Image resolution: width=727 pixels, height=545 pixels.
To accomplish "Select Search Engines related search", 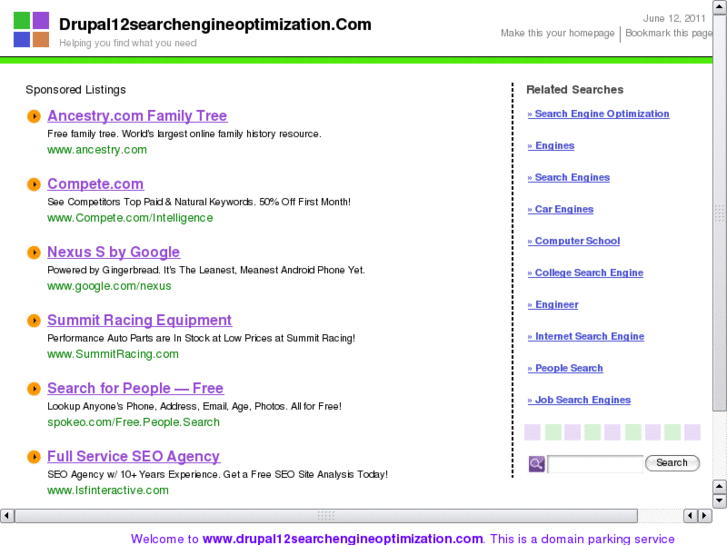I will [569, 177].
